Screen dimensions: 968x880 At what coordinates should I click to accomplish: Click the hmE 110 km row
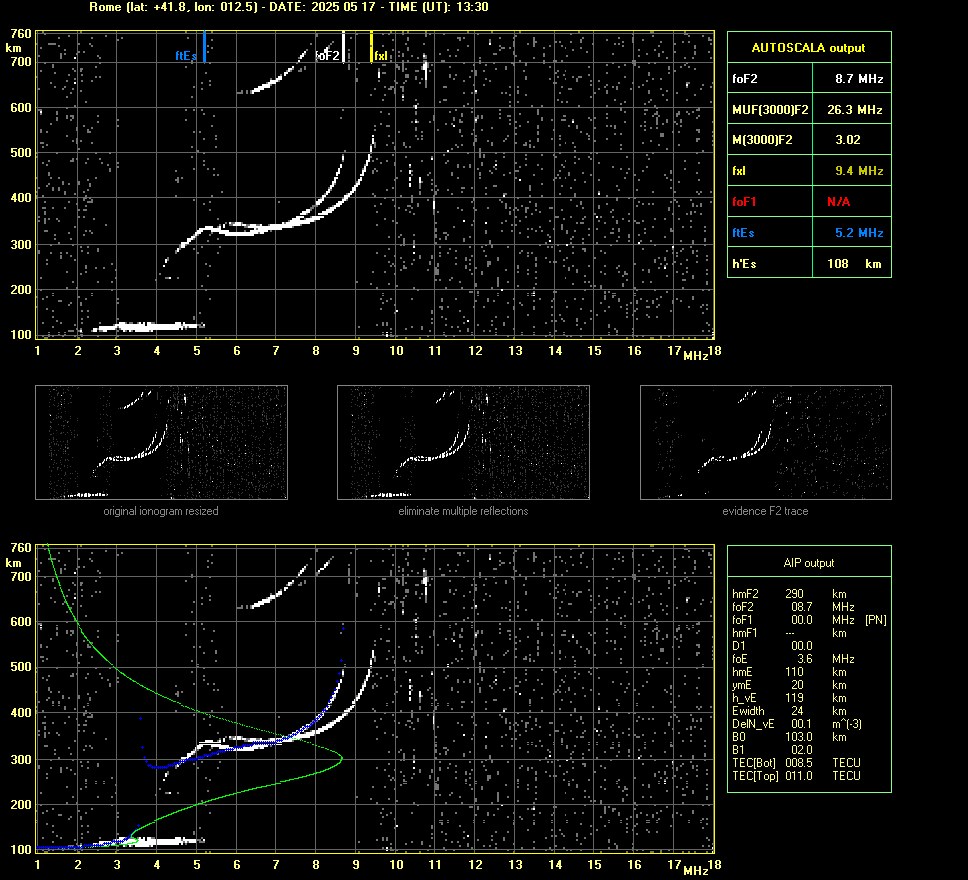(x=789, y=672)
